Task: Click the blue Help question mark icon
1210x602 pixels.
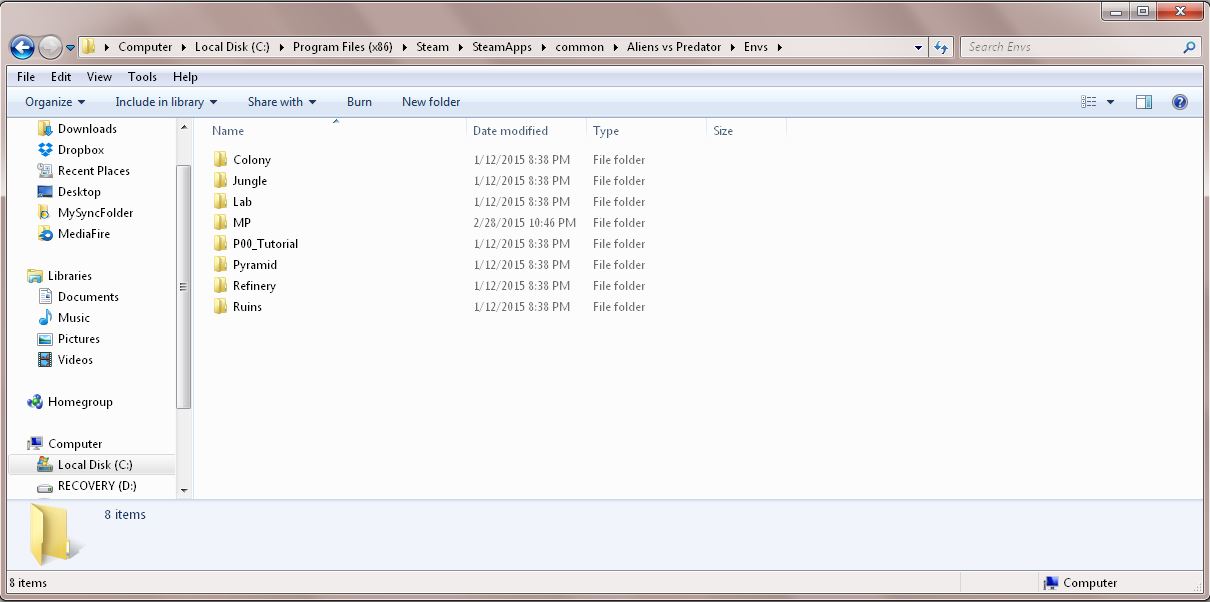Action: pos(1180,102)
